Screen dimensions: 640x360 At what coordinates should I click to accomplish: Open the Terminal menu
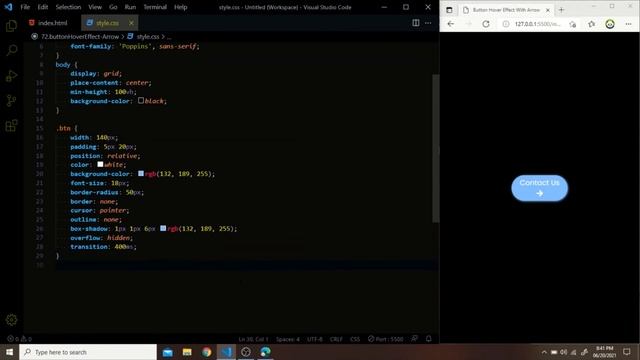155,7
